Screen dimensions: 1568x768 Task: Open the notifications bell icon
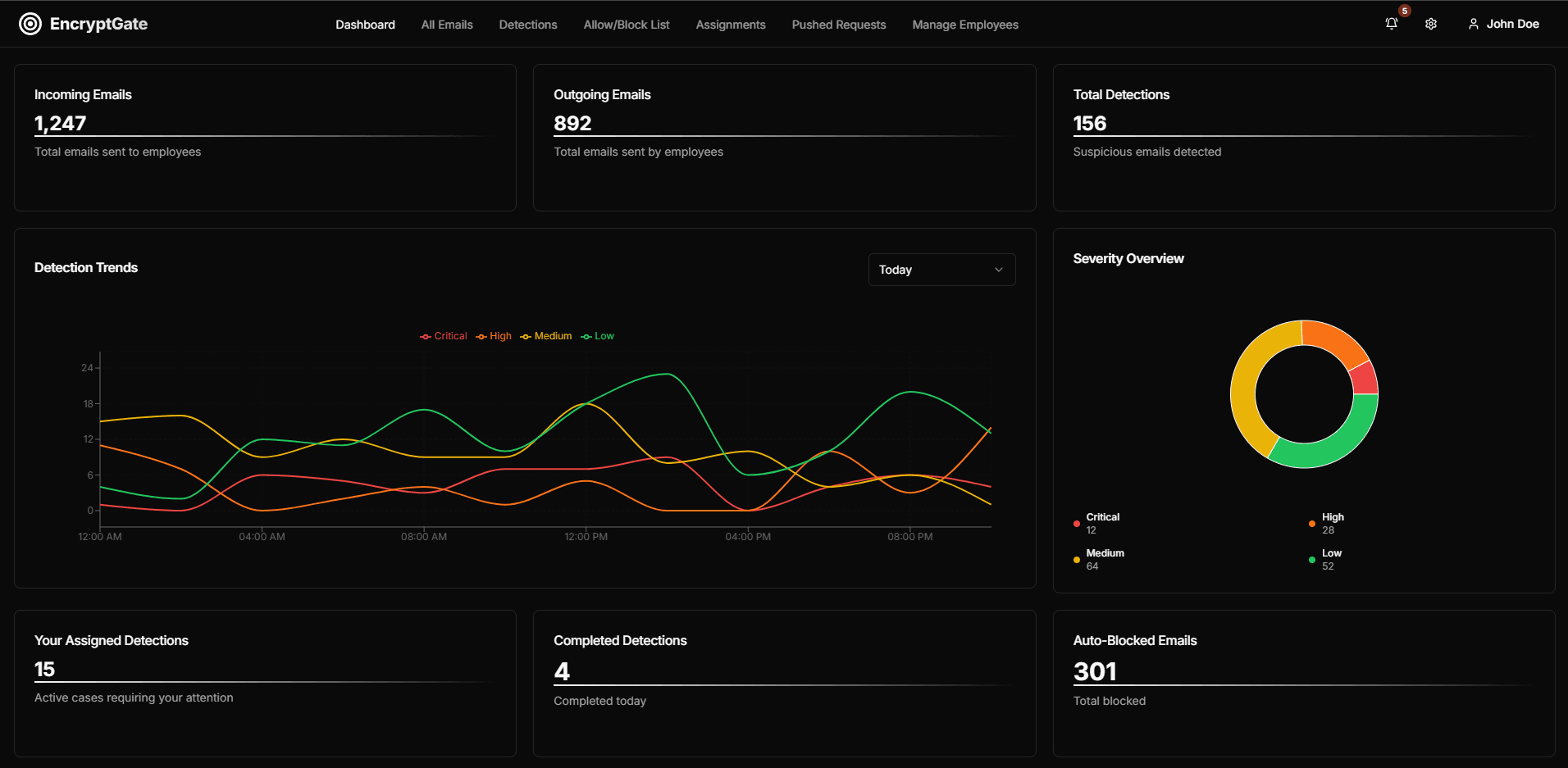[x=1392, y=24]
